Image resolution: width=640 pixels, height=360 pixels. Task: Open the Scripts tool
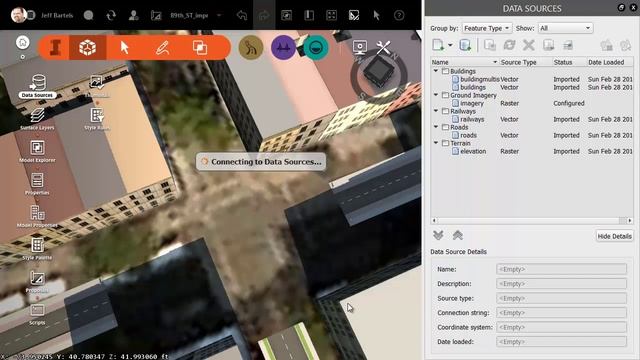coord(37,310)
